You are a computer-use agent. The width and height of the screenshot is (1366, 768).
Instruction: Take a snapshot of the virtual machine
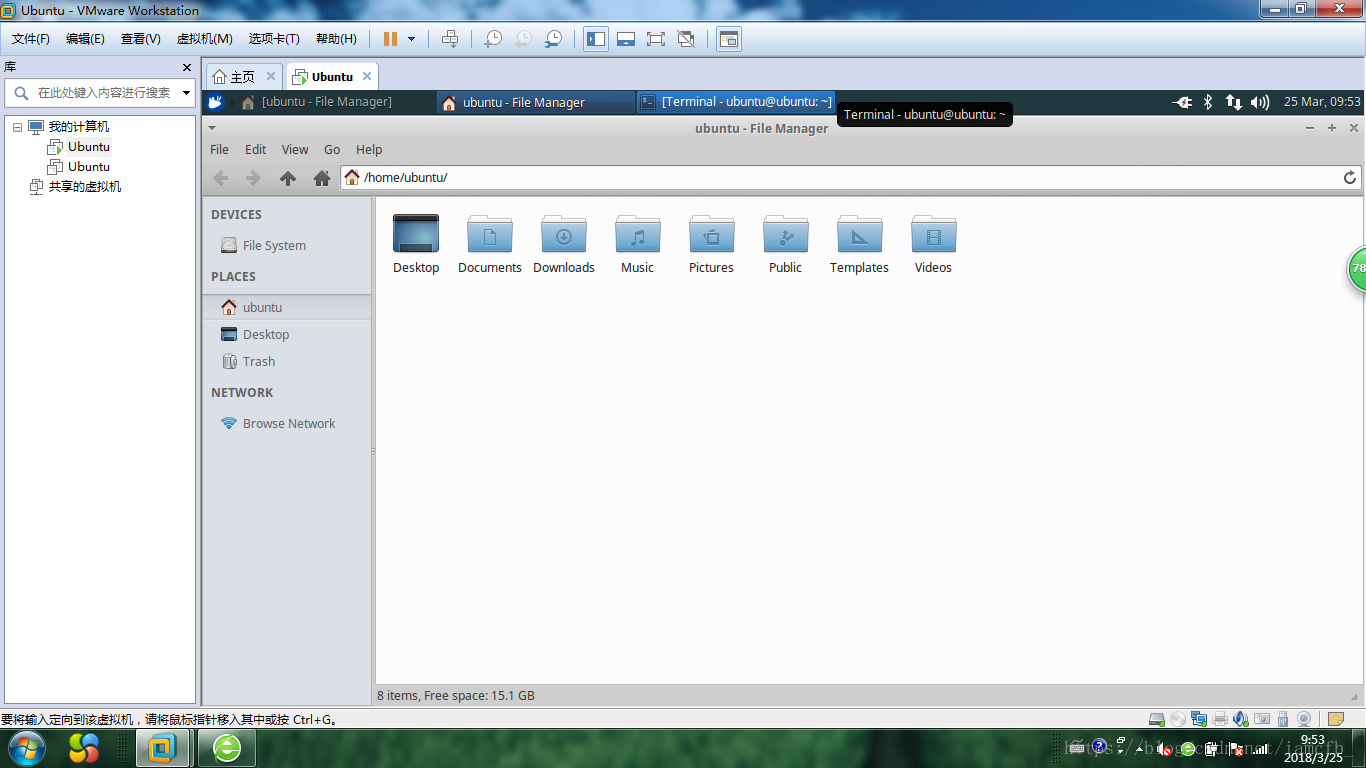pyautogui.click(x=493, y=39)
